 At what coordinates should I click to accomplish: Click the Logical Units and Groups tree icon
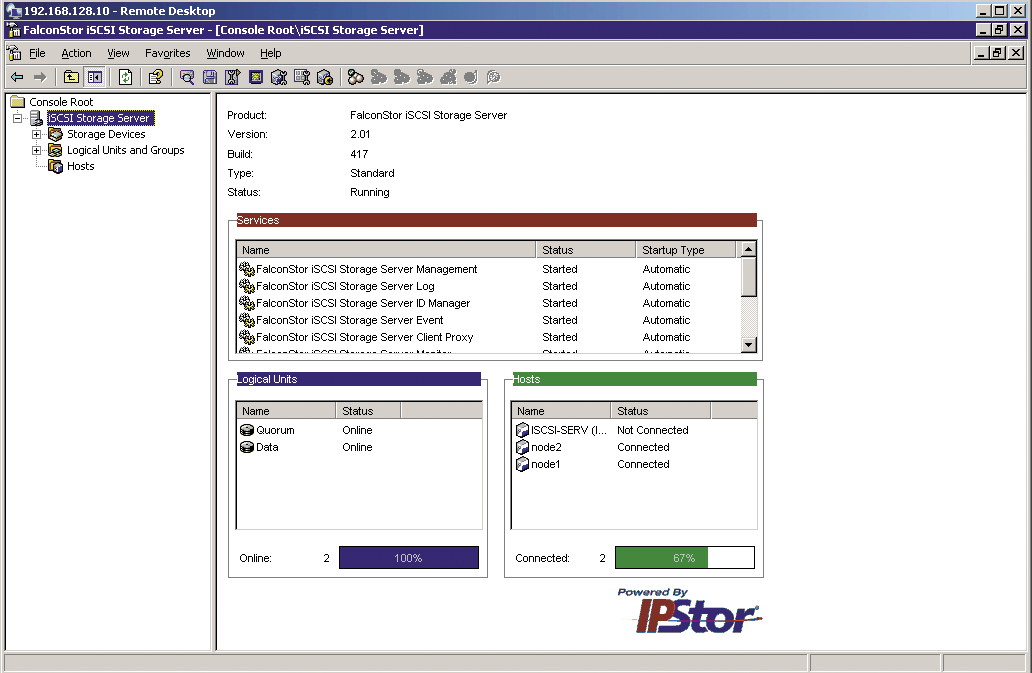click(56, 150)
